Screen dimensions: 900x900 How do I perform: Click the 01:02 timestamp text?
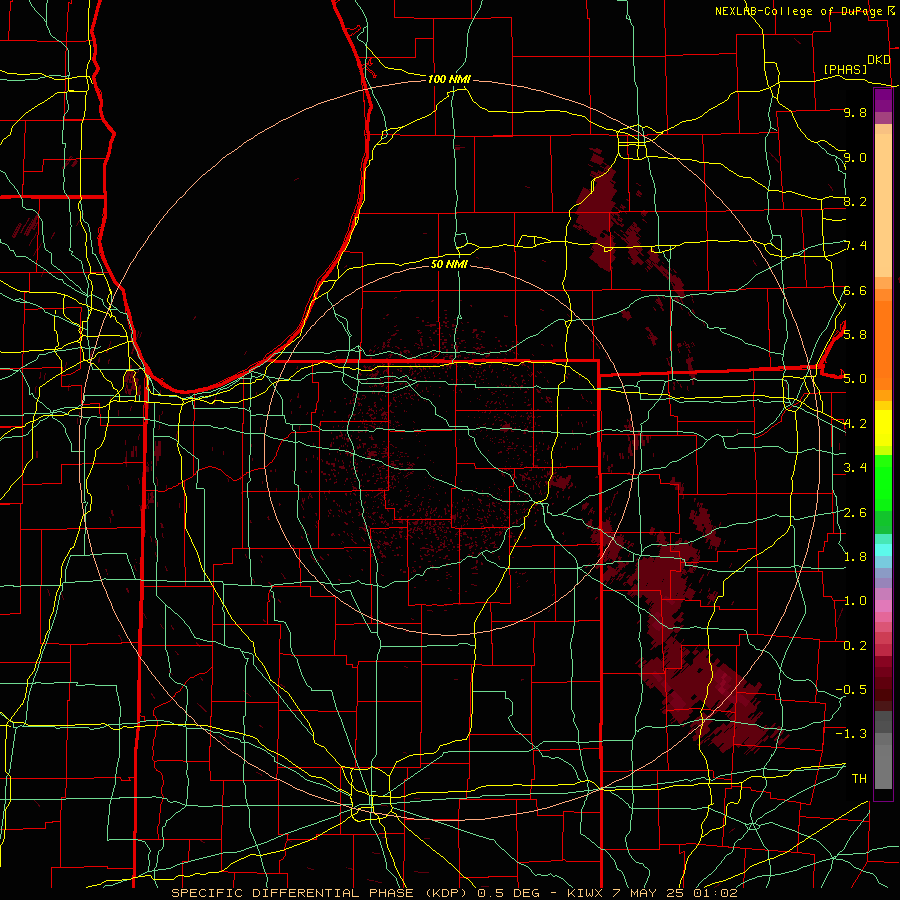(x=716, y=893)
